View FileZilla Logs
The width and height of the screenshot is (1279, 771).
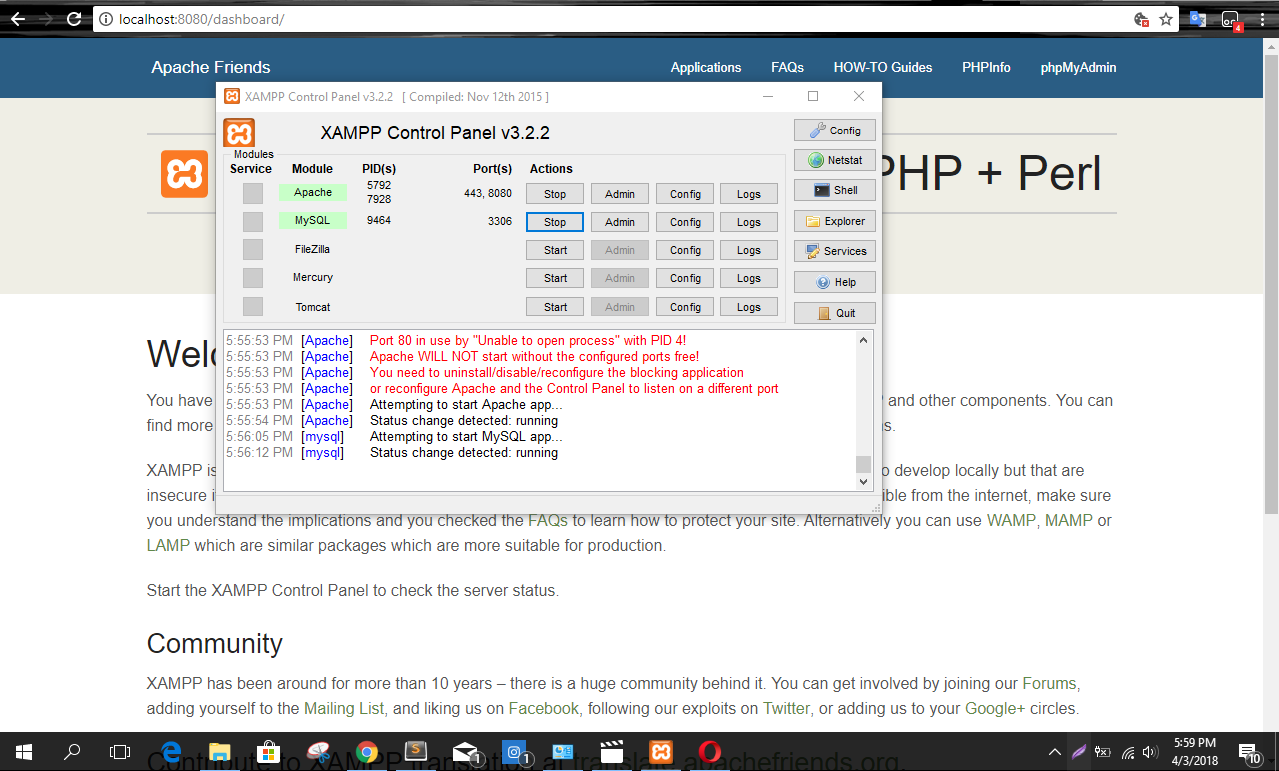pos(749,250)
